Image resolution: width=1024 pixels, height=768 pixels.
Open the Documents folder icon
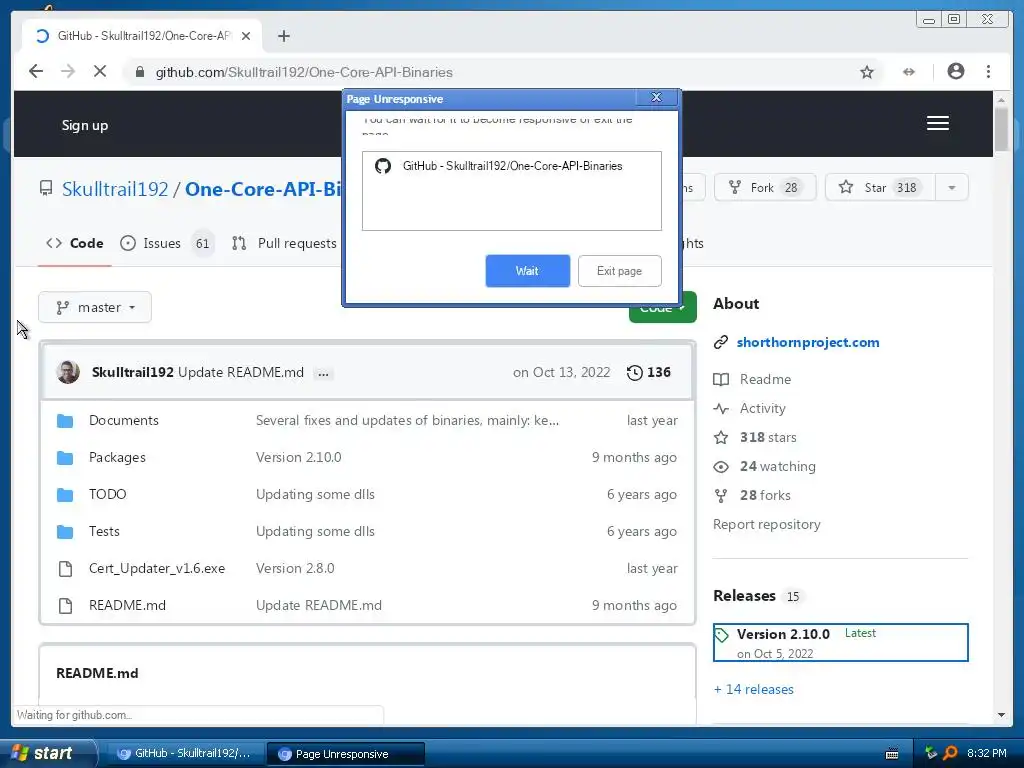[x=65, y=421]
